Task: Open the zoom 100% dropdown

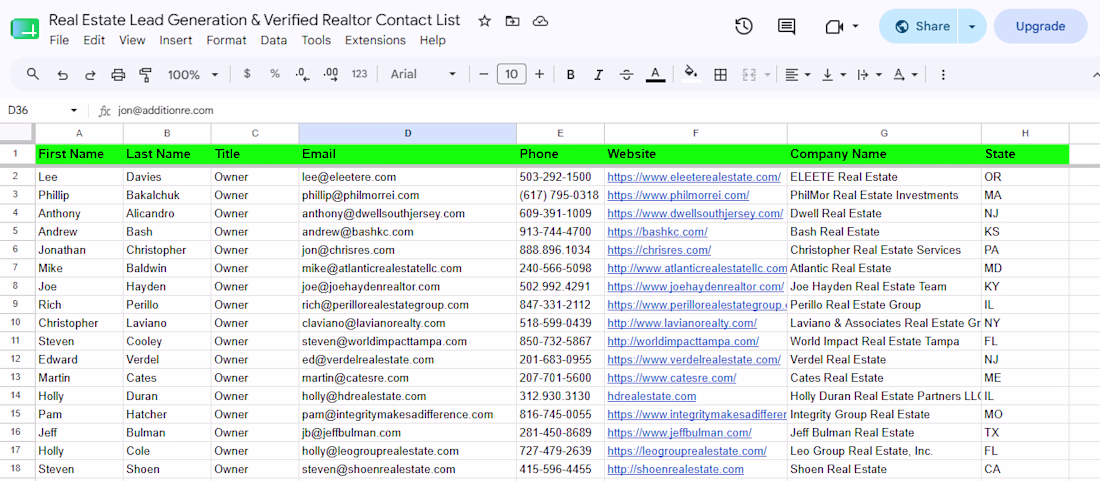Action: (x=193, y=74)
